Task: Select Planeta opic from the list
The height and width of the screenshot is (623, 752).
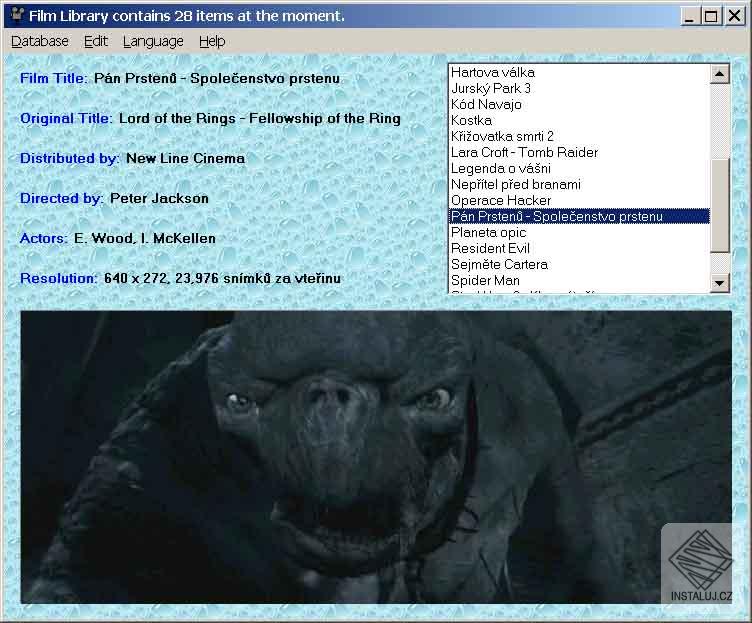Action: (579, 233)
